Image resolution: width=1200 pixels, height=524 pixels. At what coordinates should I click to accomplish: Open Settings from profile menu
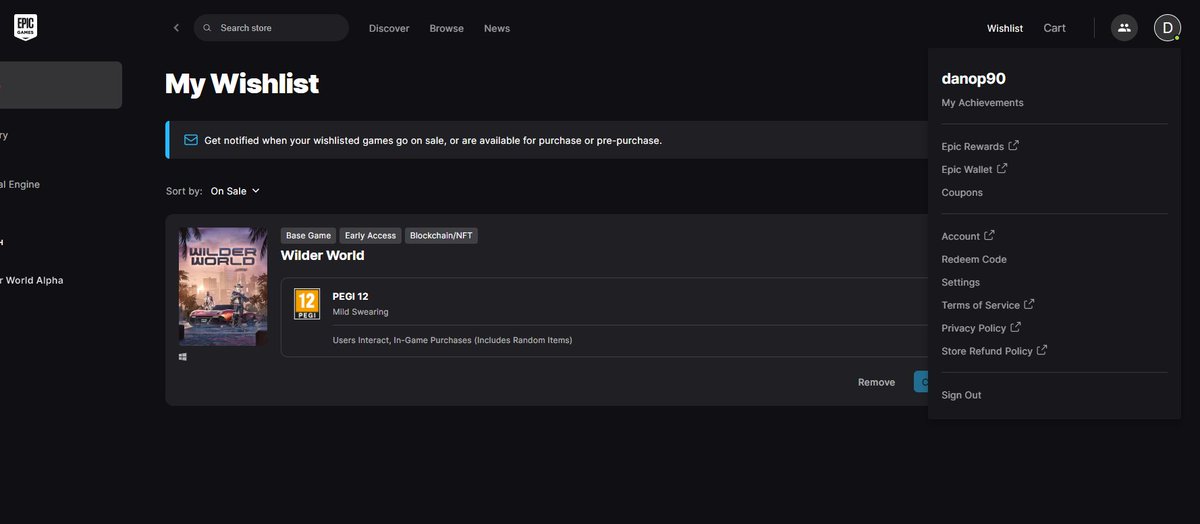tap(961, 283)
